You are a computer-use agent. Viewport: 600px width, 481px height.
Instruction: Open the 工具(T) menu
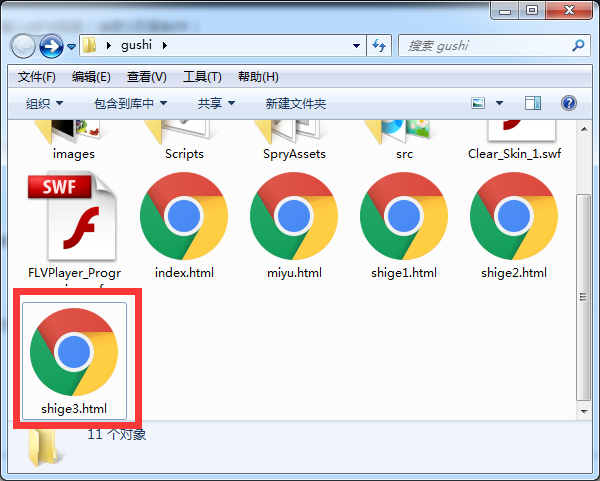202,77
